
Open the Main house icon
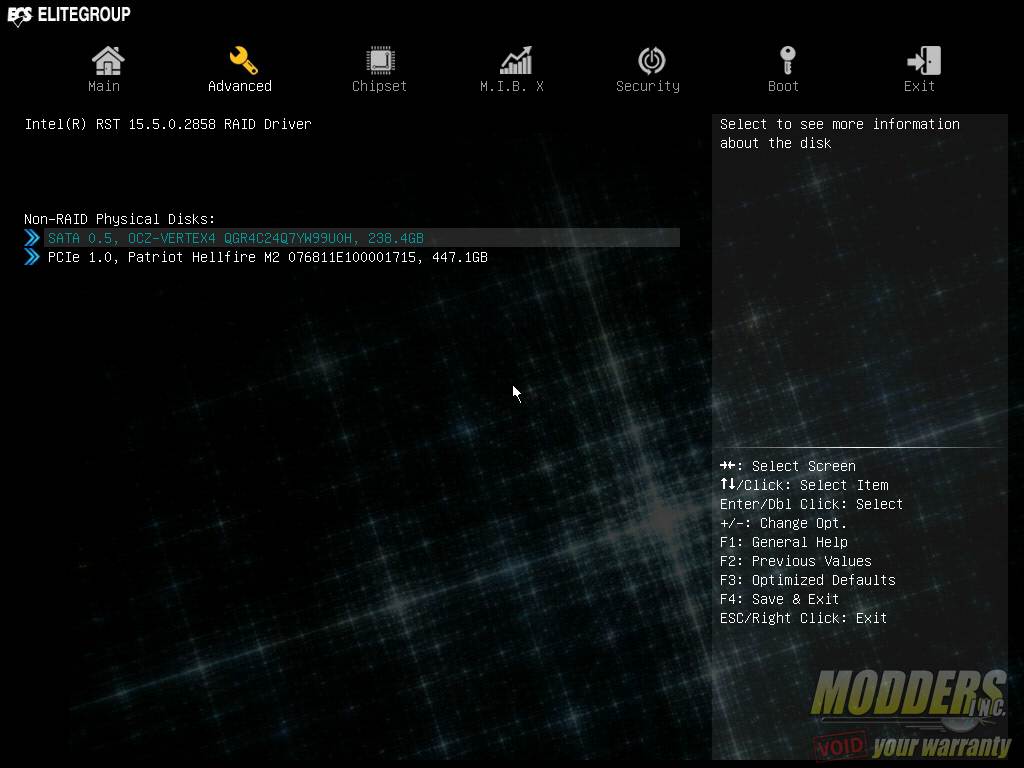(108, 60)
